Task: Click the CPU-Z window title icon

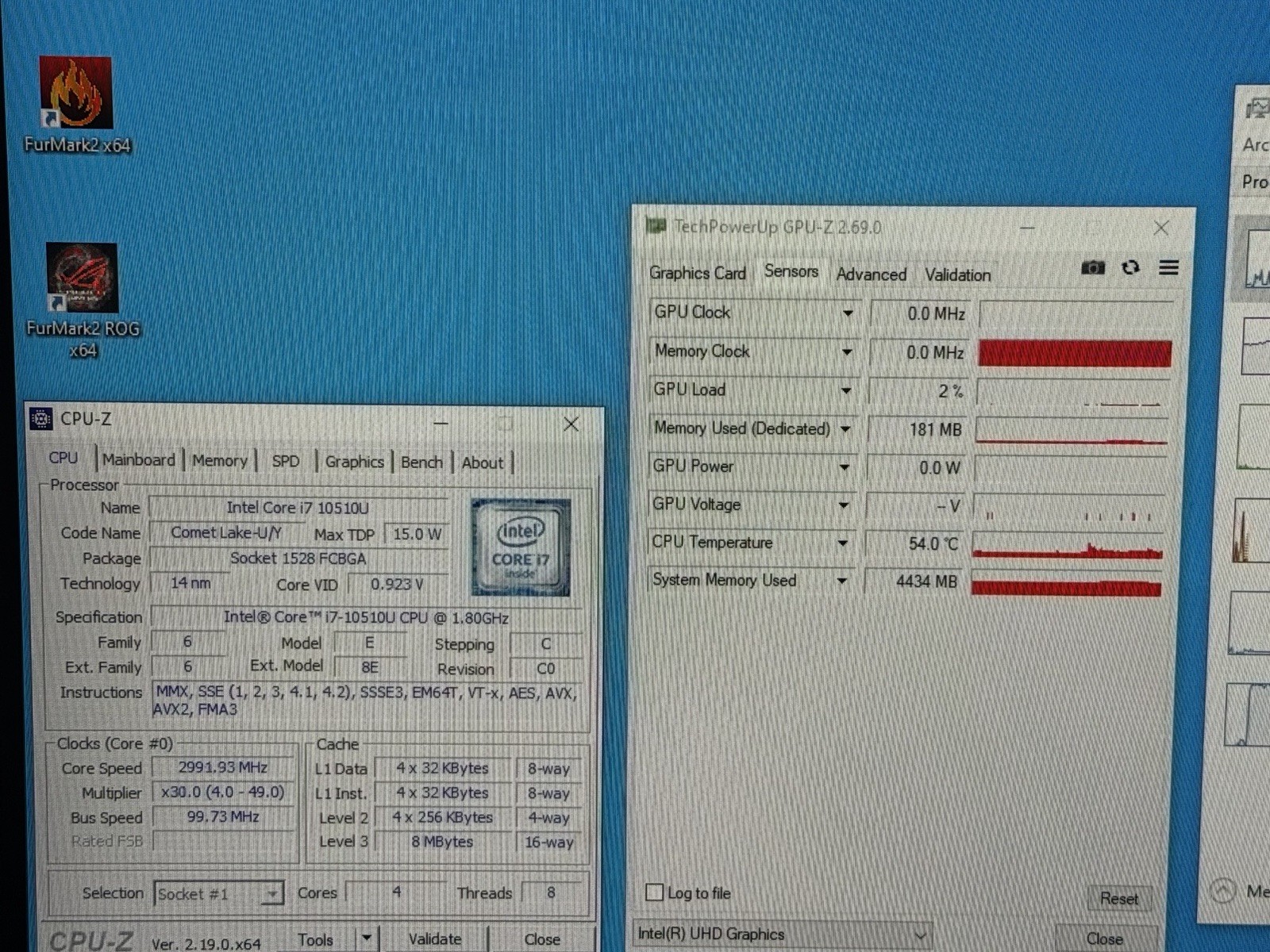Action: 41,419
